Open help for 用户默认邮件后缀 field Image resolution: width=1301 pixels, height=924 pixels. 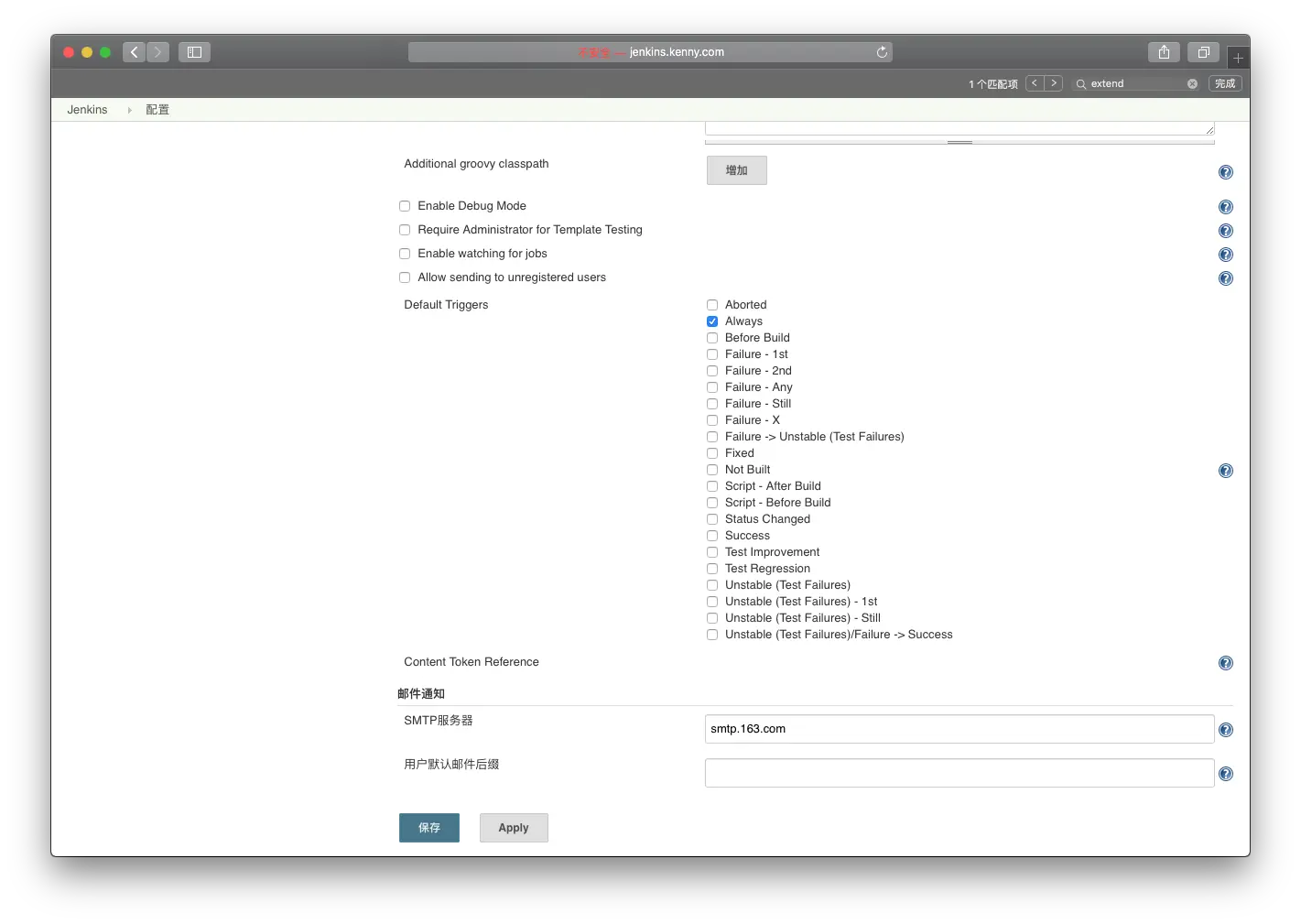click(x=1226, y=774)
